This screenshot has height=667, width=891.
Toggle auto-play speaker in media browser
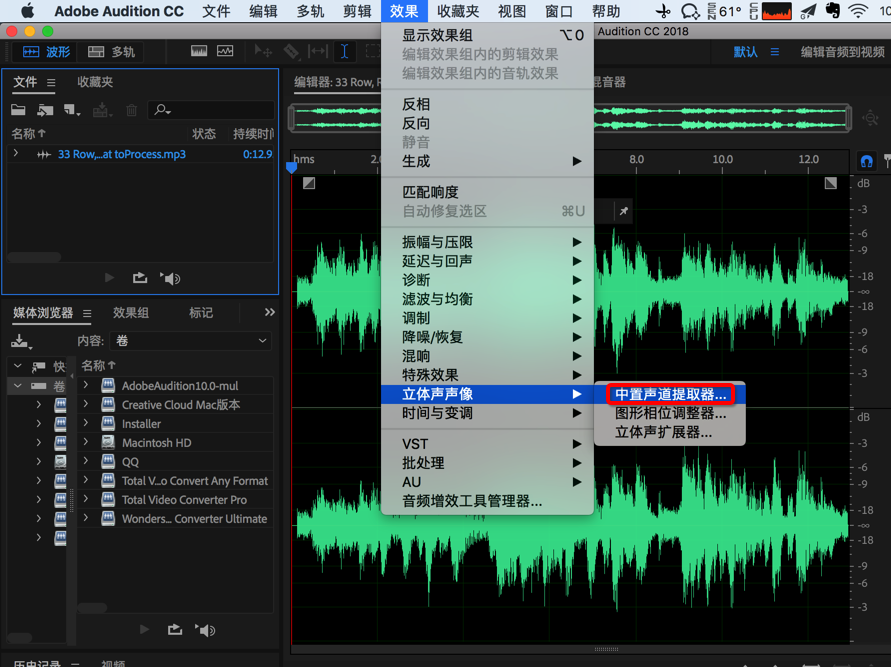click(205, 630)
